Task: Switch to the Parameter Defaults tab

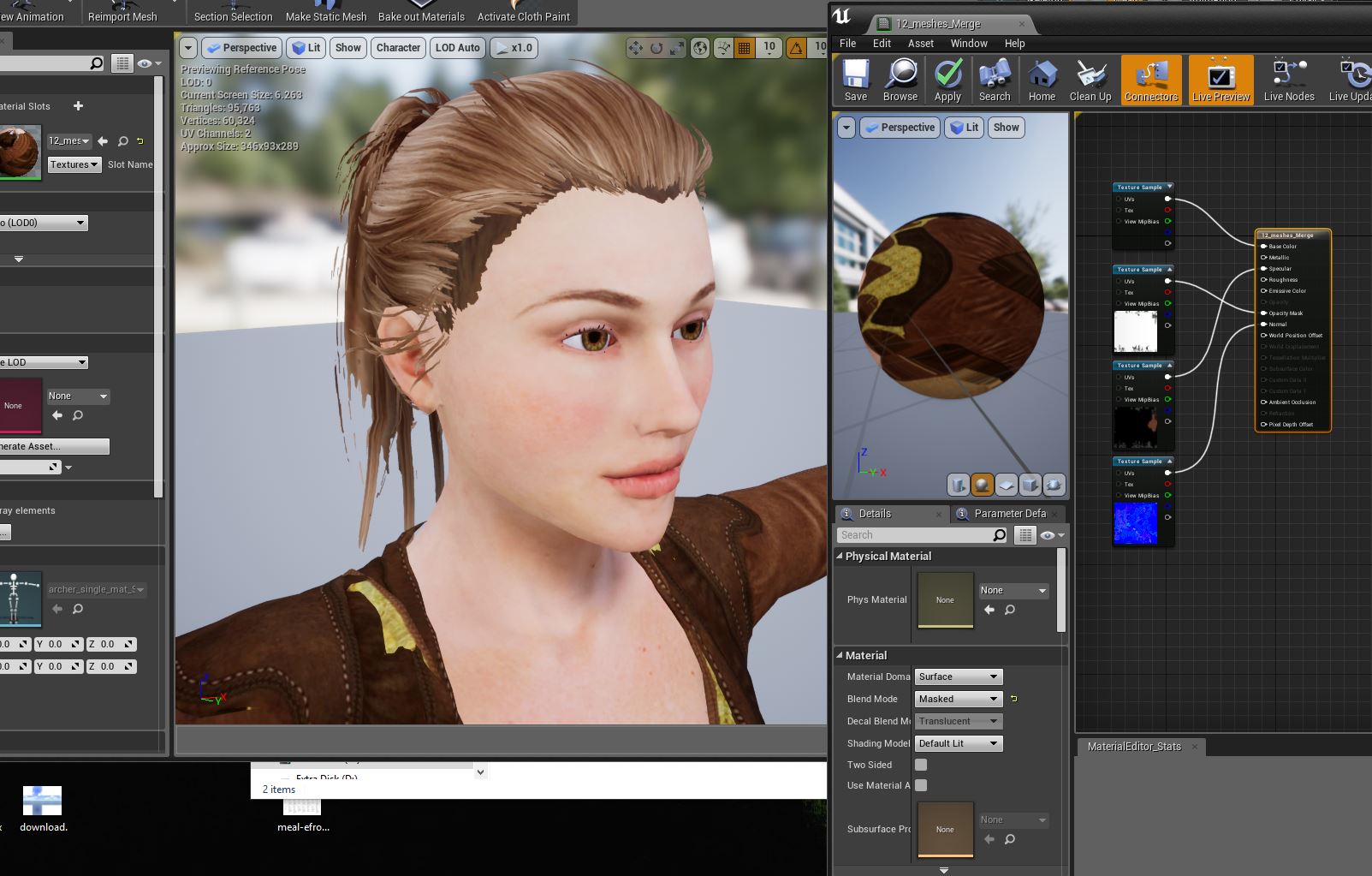Action: [1009, 514]
